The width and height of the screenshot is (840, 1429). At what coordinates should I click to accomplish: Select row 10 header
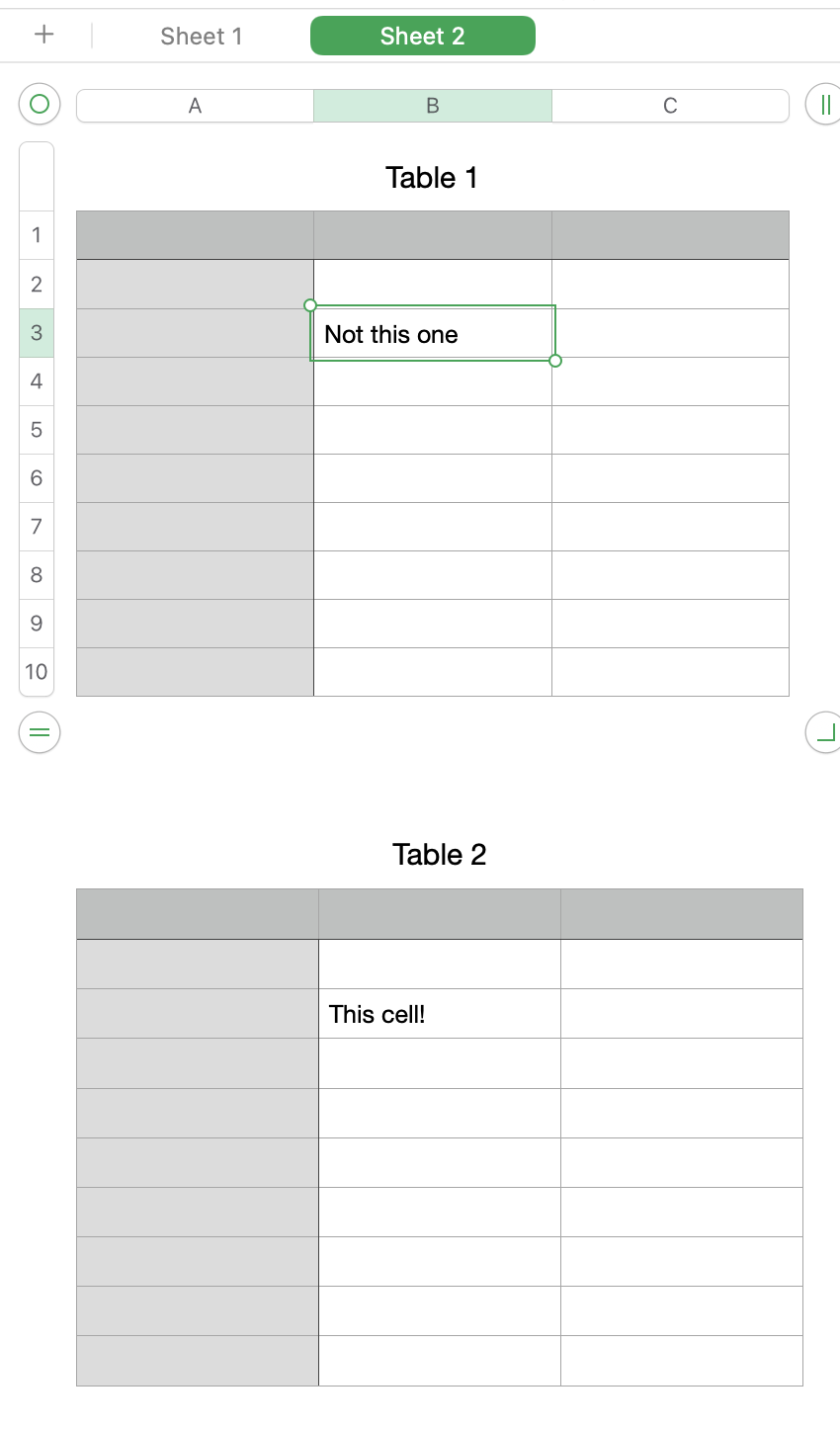(37, 672)
